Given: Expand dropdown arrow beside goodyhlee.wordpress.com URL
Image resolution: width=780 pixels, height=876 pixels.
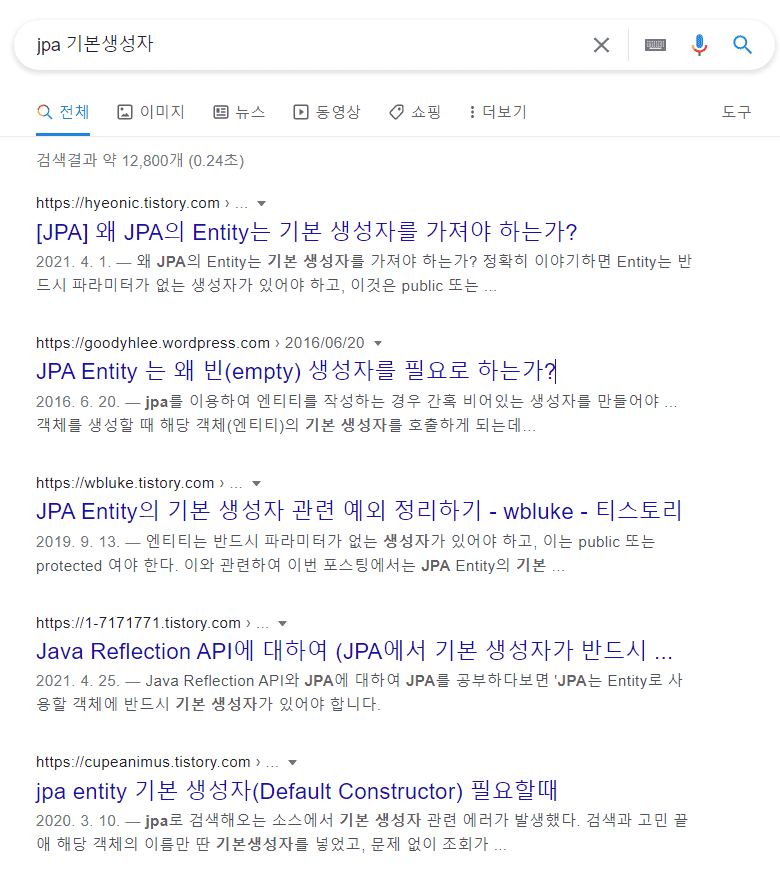Looking at the screenshot, I should tap(378, 343).
